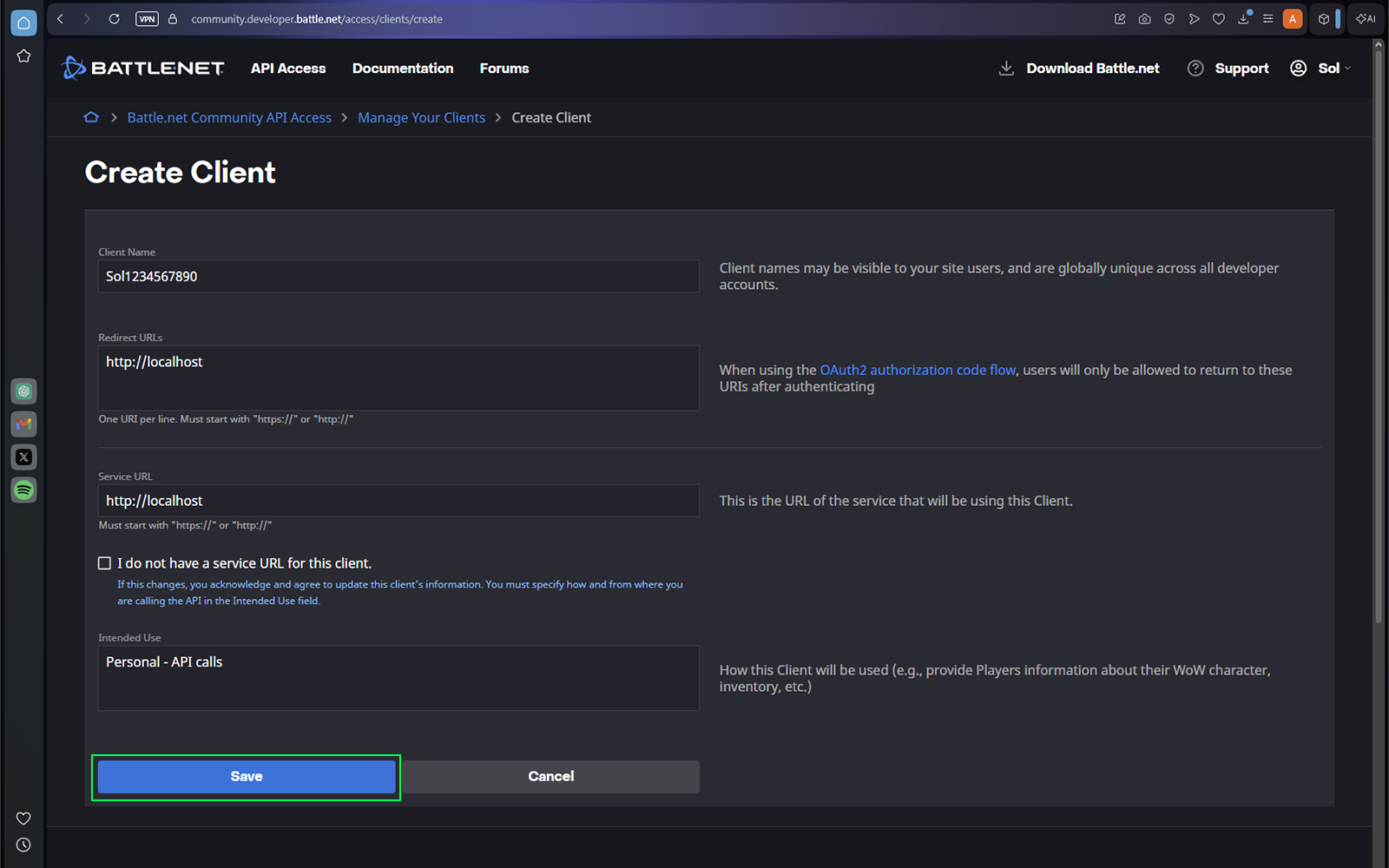Click the 'Create Client' page heading

point(181,173)
